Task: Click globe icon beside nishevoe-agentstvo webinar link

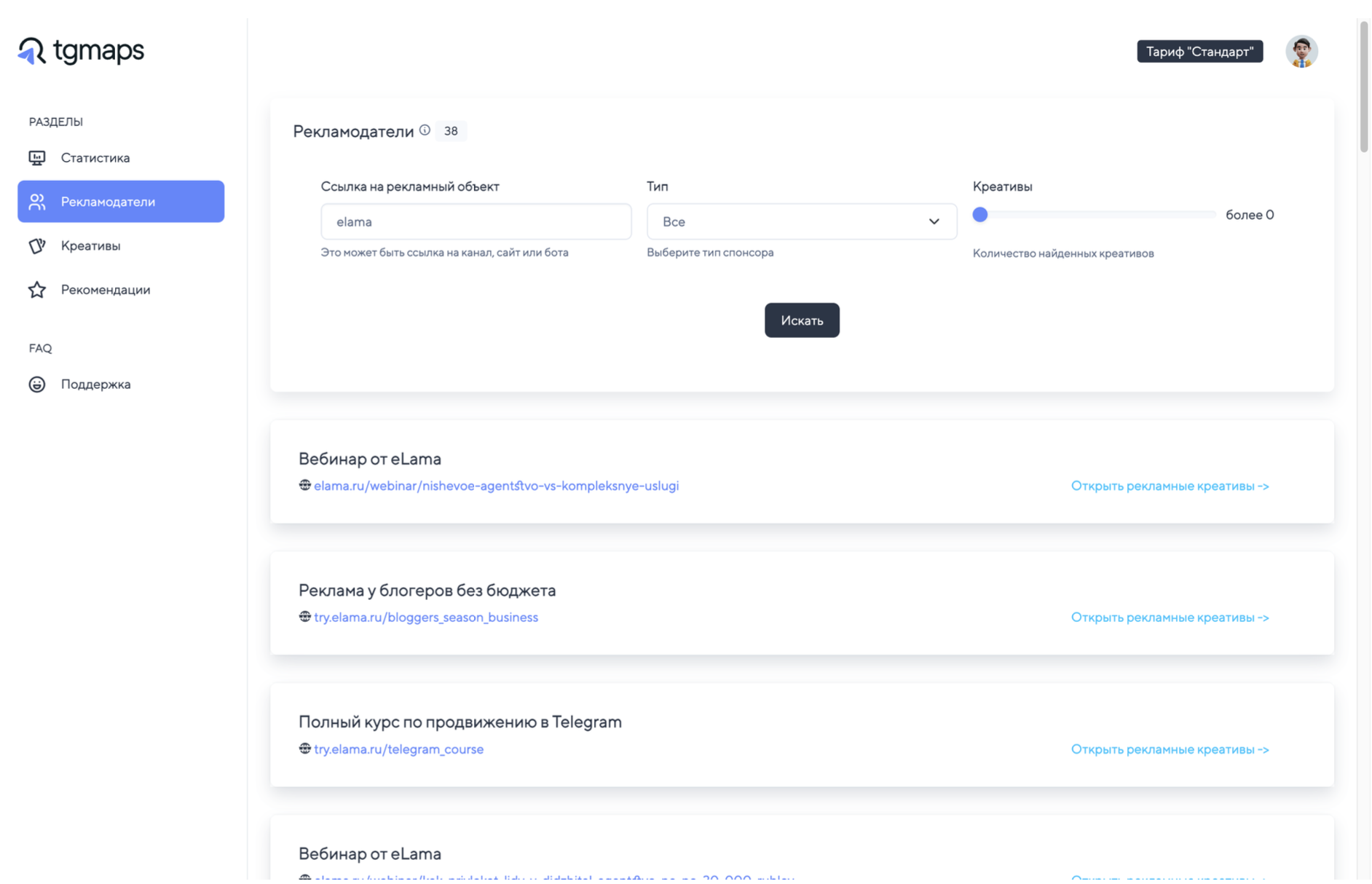Action: pyautogui.click(x=304, y=485)
